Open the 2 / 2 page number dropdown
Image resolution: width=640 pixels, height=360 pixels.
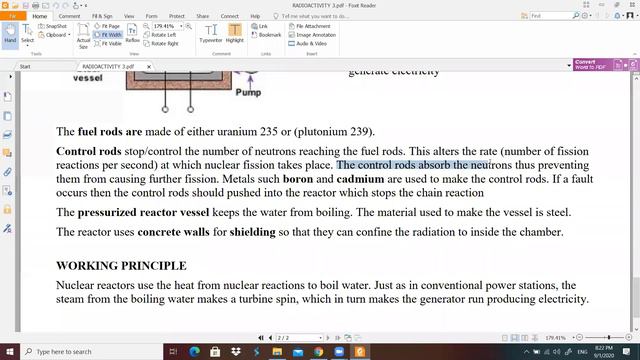point(320,338)
